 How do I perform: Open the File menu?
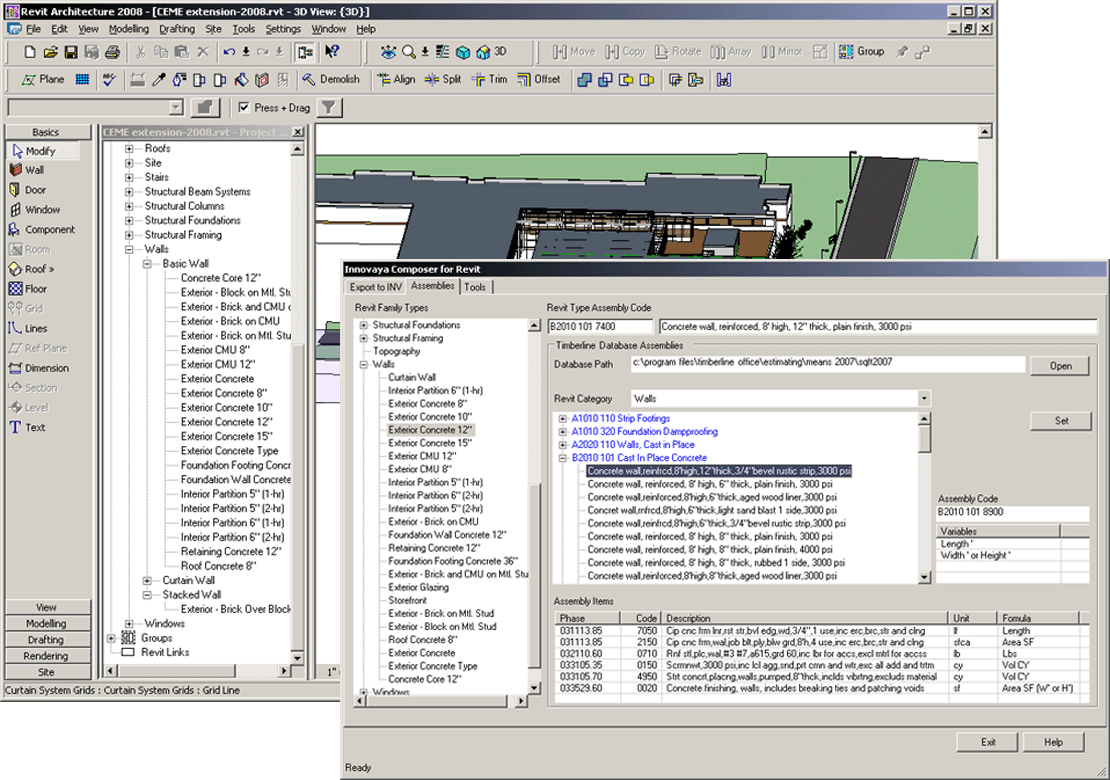(x=33, y=29)
